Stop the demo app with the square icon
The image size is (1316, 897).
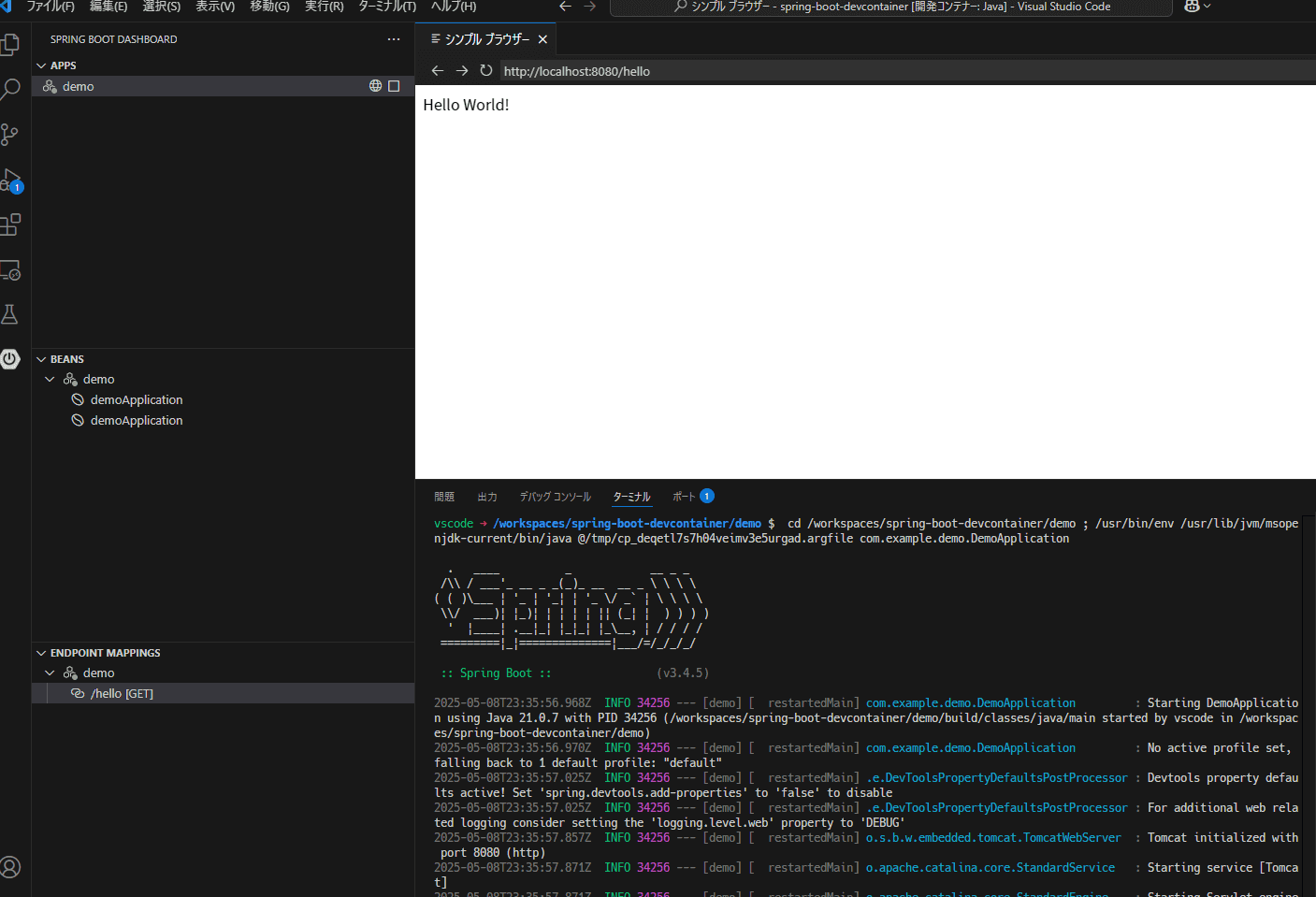pos(392,85)
